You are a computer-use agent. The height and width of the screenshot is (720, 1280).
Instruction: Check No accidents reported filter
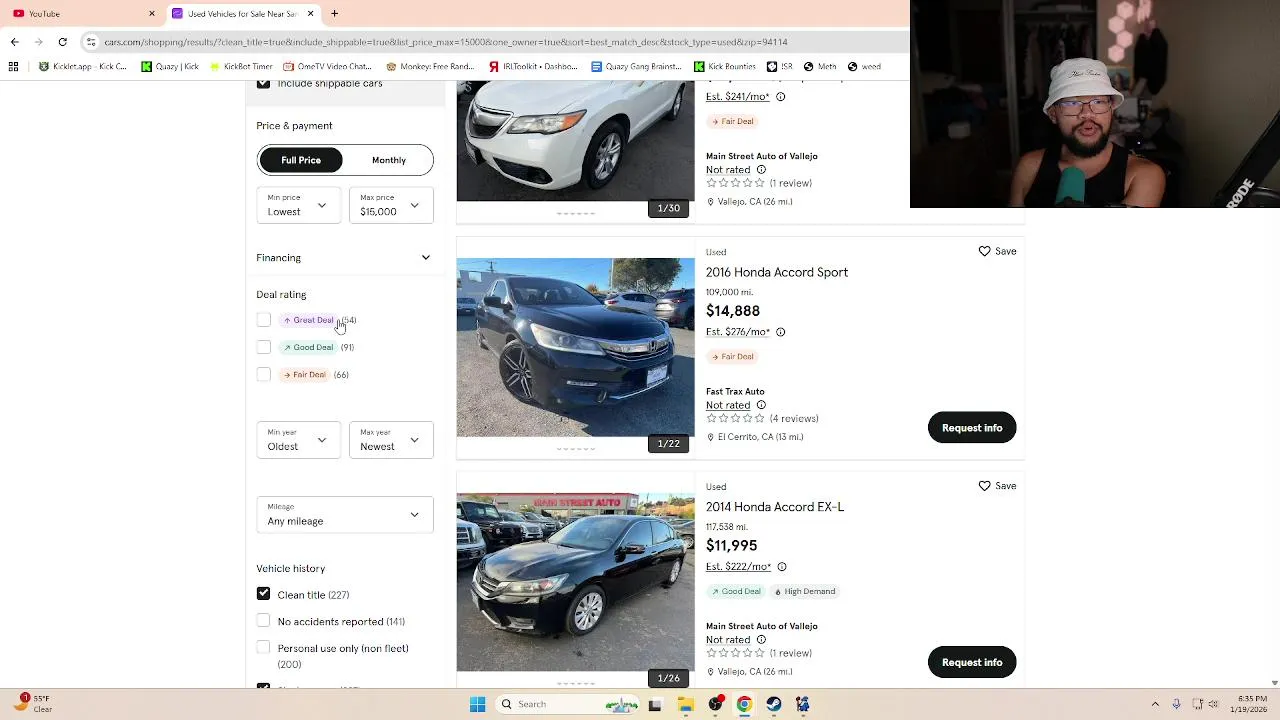coord(264,621)
